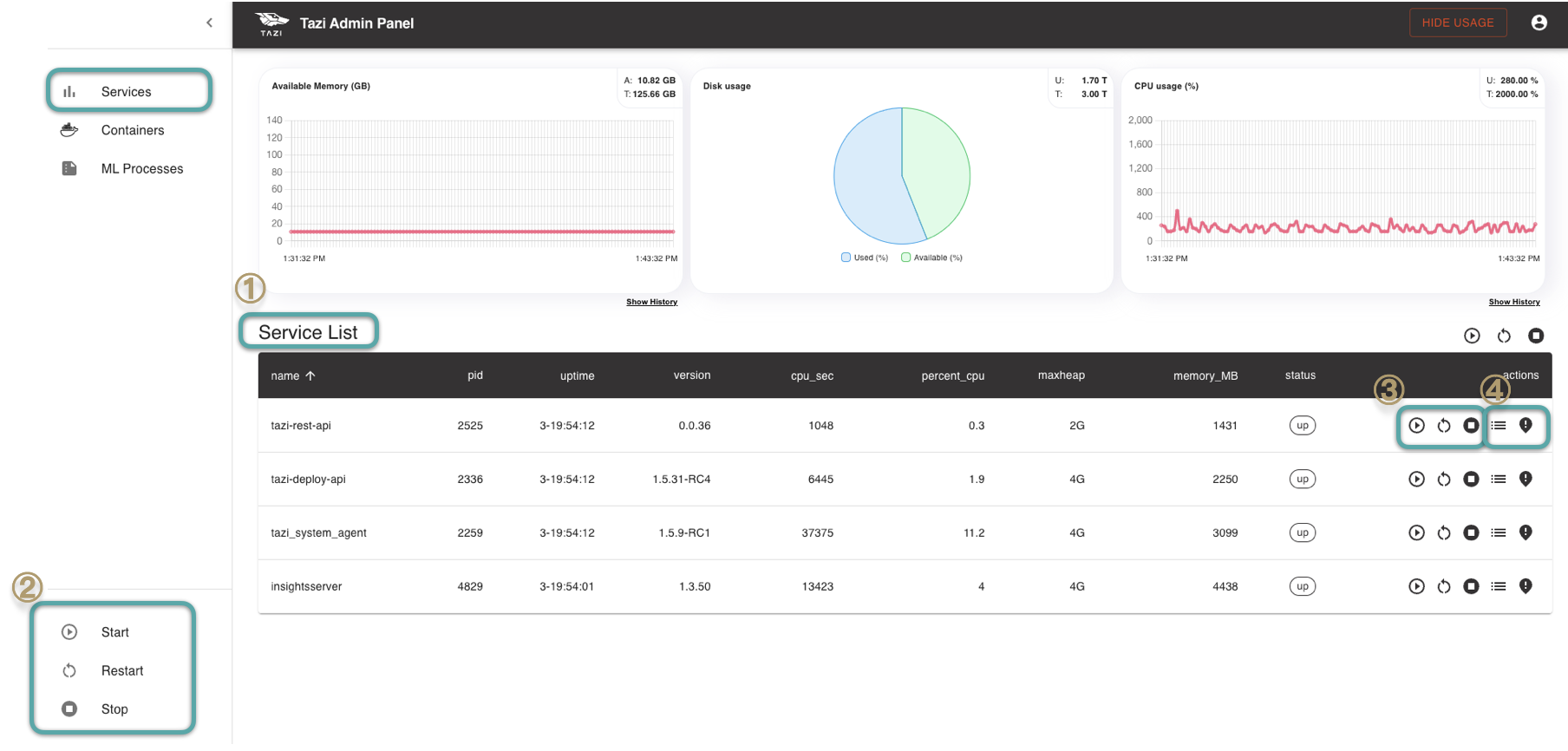This screenshot has width=1568, height=751.
Task: Stop the tazi-rest-api service
Action: coord(1471,425)
